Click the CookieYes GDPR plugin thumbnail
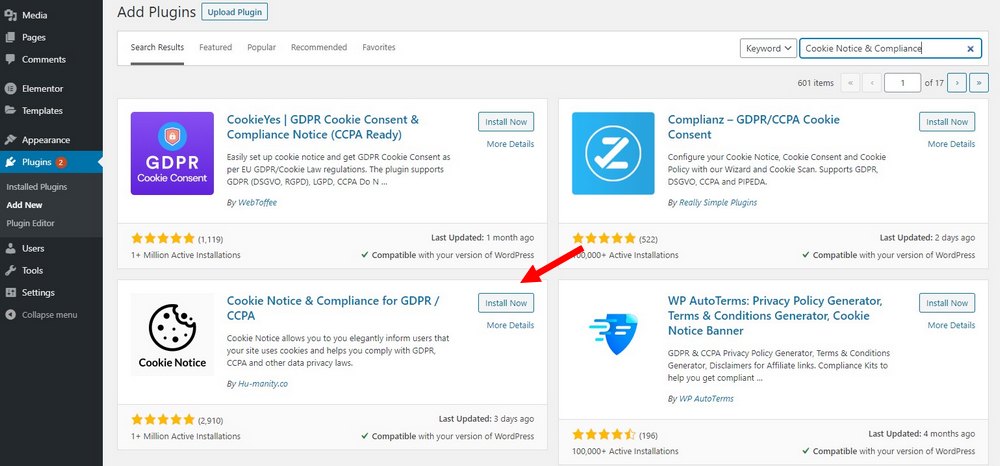 [x=172, y=154]
